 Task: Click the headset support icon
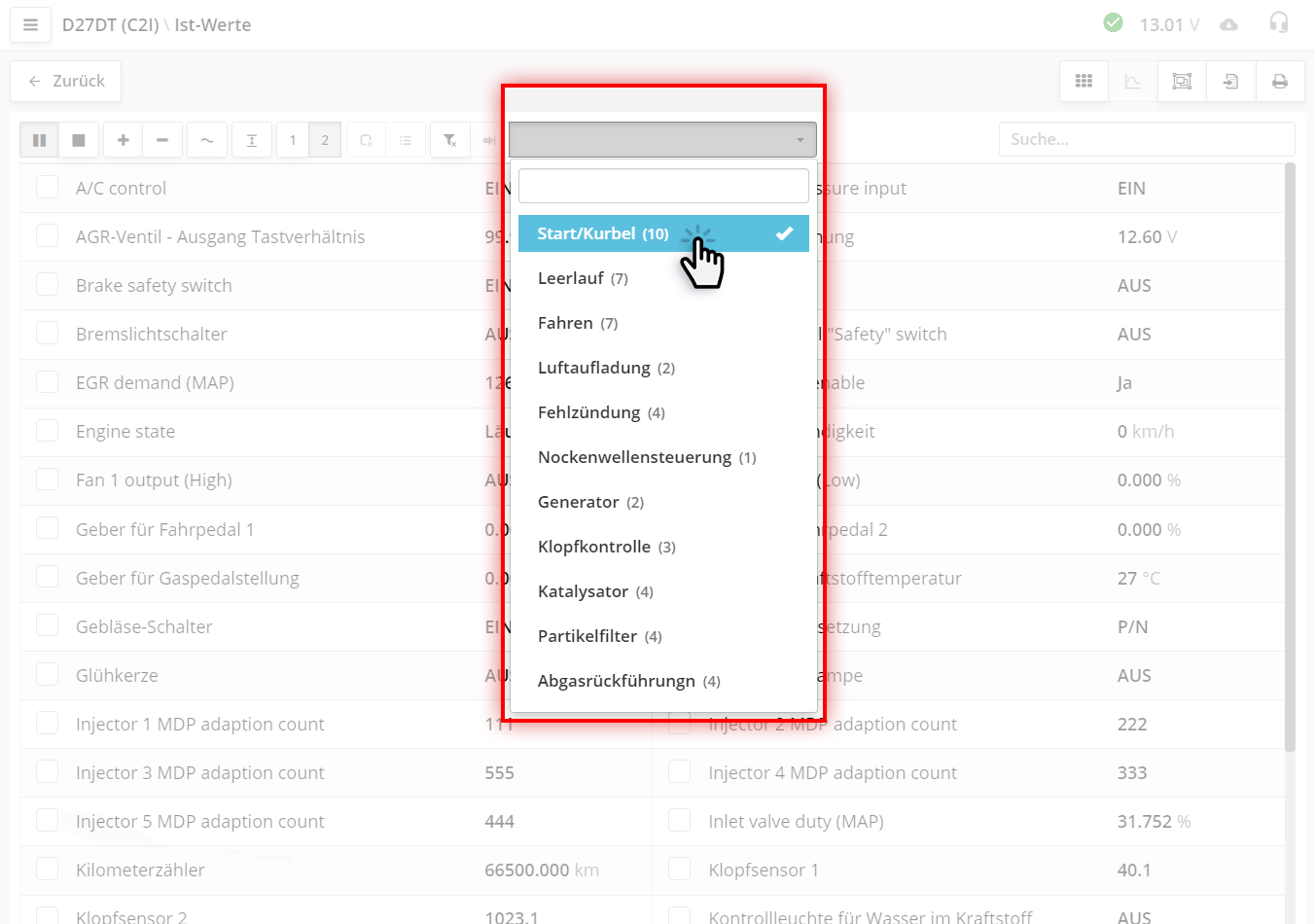click(x=1279, y=23)
